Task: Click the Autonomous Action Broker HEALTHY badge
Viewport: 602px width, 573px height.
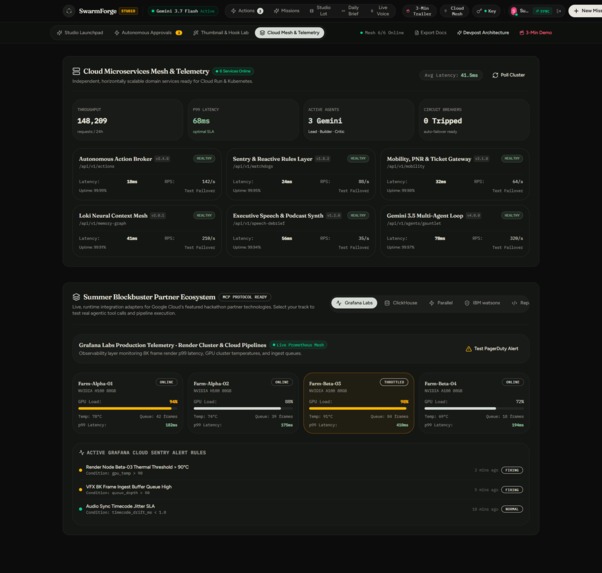Action: pyautogui.click(x=204, y=159)
